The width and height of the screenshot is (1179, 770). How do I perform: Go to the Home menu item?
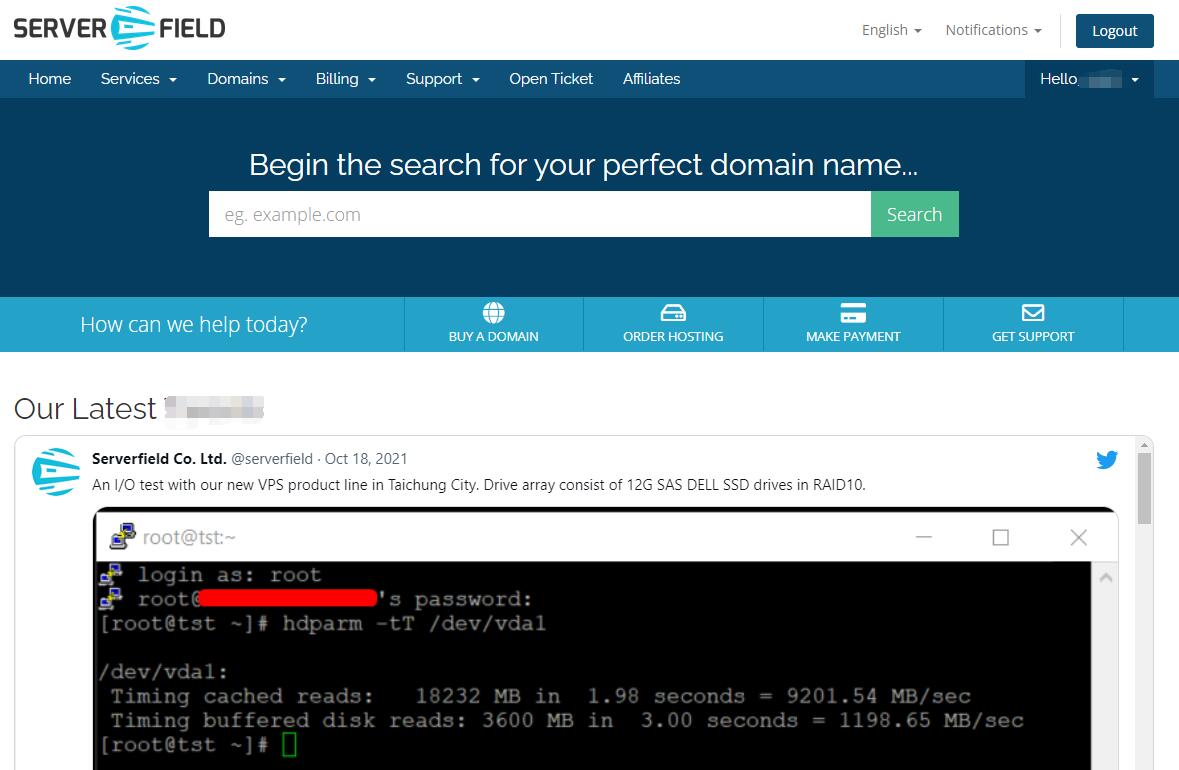[x=50, y=79]
